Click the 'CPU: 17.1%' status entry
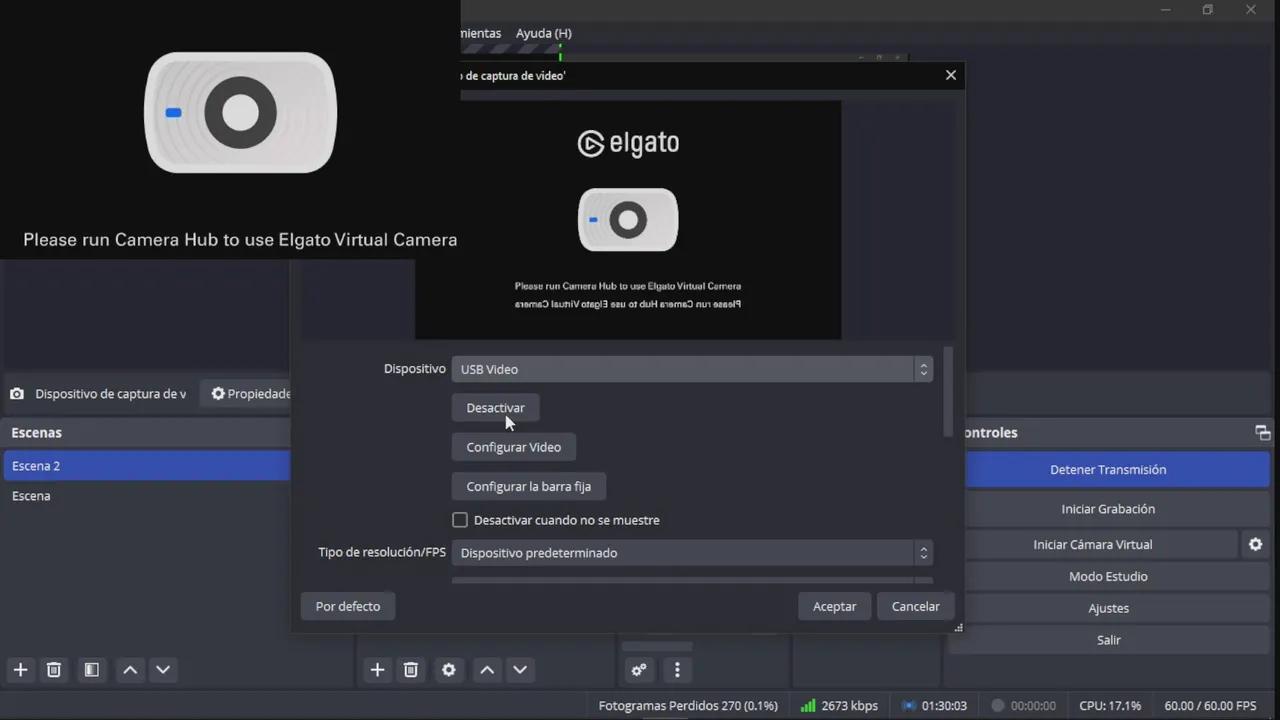Screen dimensions: 1280x720 (1110, 706)
